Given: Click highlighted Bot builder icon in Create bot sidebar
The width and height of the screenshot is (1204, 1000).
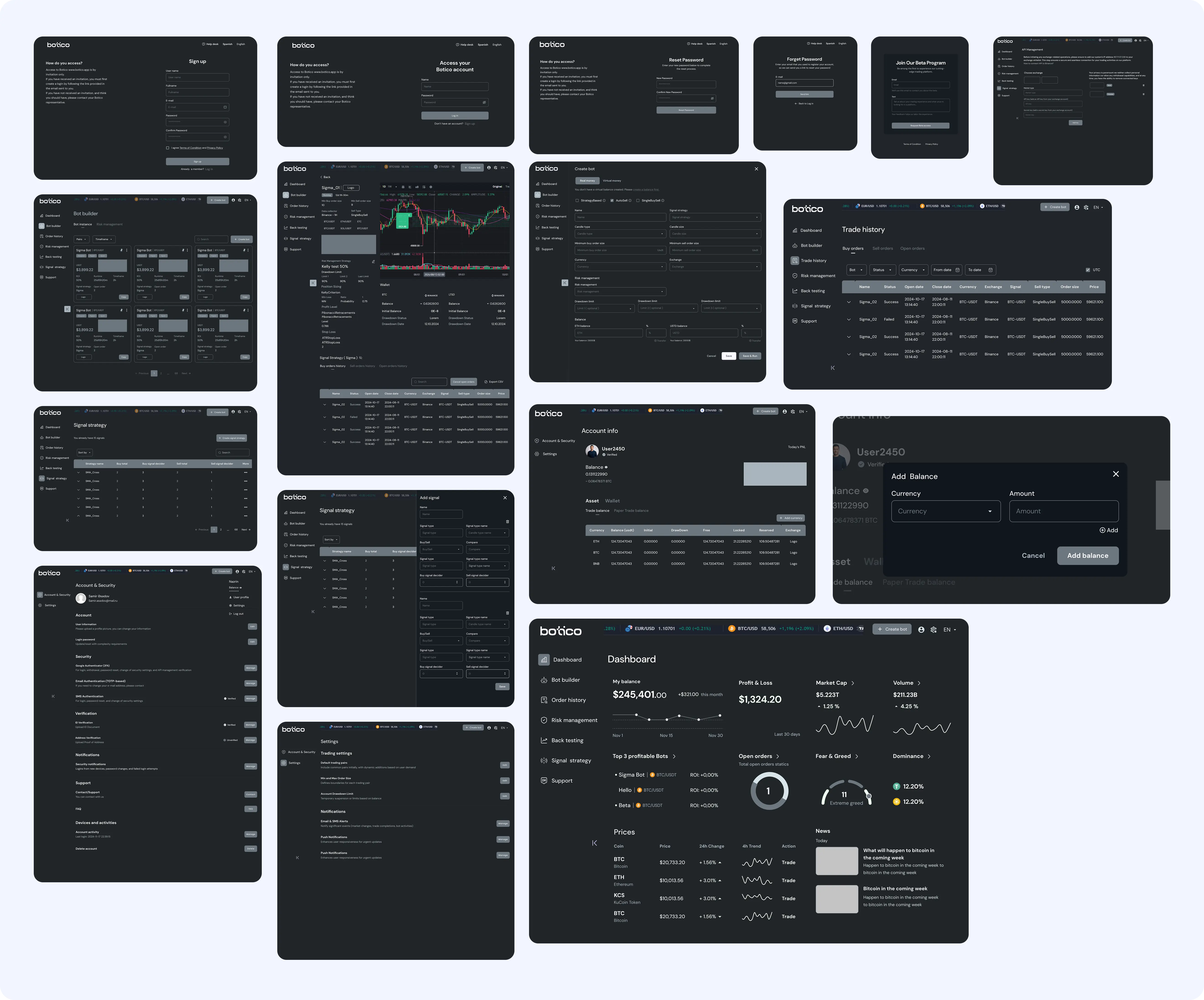Looking at the screenshot, I should pyautogui.click(x=537, y=195).
